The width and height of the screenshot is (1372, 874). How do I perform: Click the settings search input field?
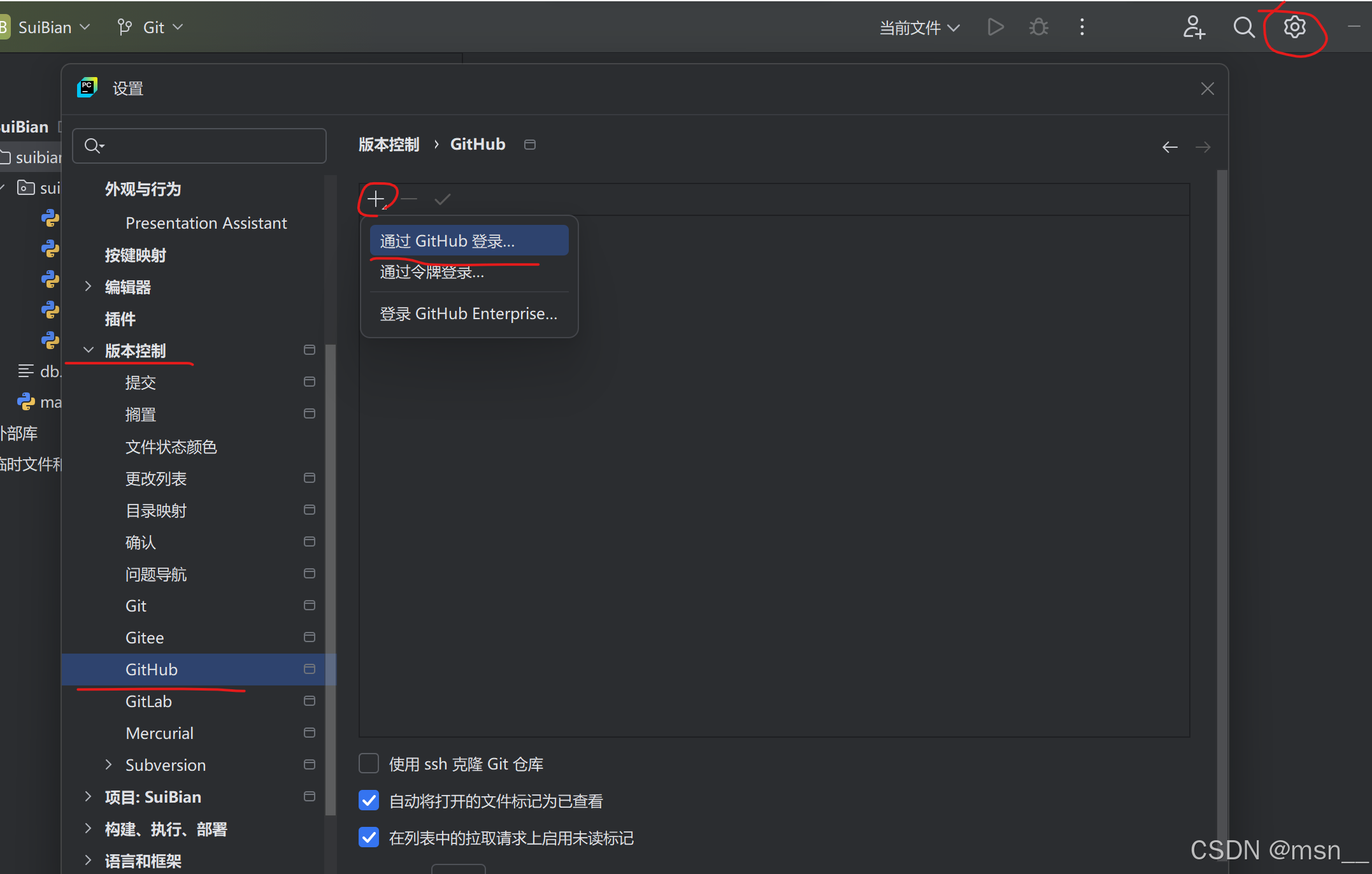(199, 146)
